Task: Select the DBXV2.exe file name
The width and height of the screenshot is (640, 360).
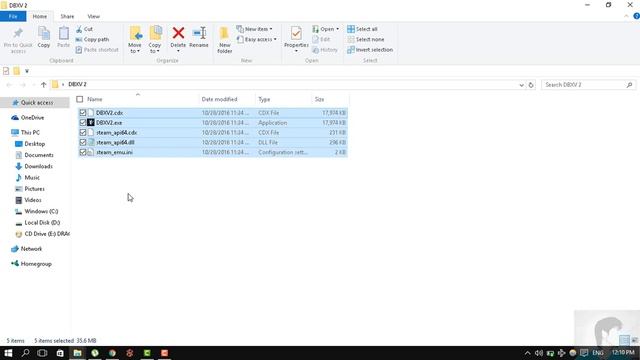Action: pyautogui.click(x=109, y=122)
